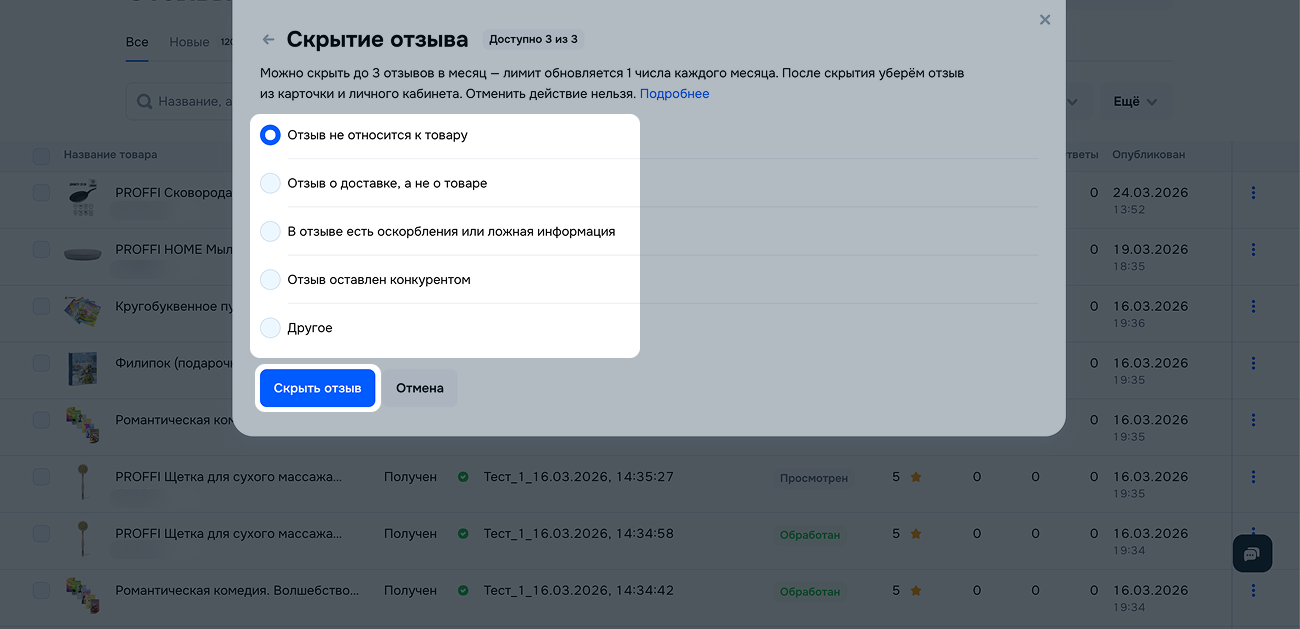The image size is (1300, 629).
Task: Expand the Ещё dropdown filter
Action: tap(1135, 102)
